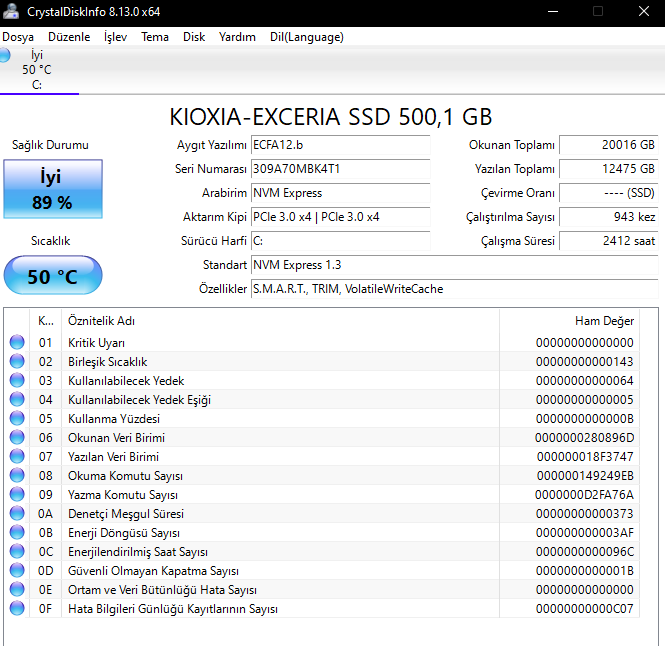
Task: Click raw value 00000149249EB
Action: point(585,475)
